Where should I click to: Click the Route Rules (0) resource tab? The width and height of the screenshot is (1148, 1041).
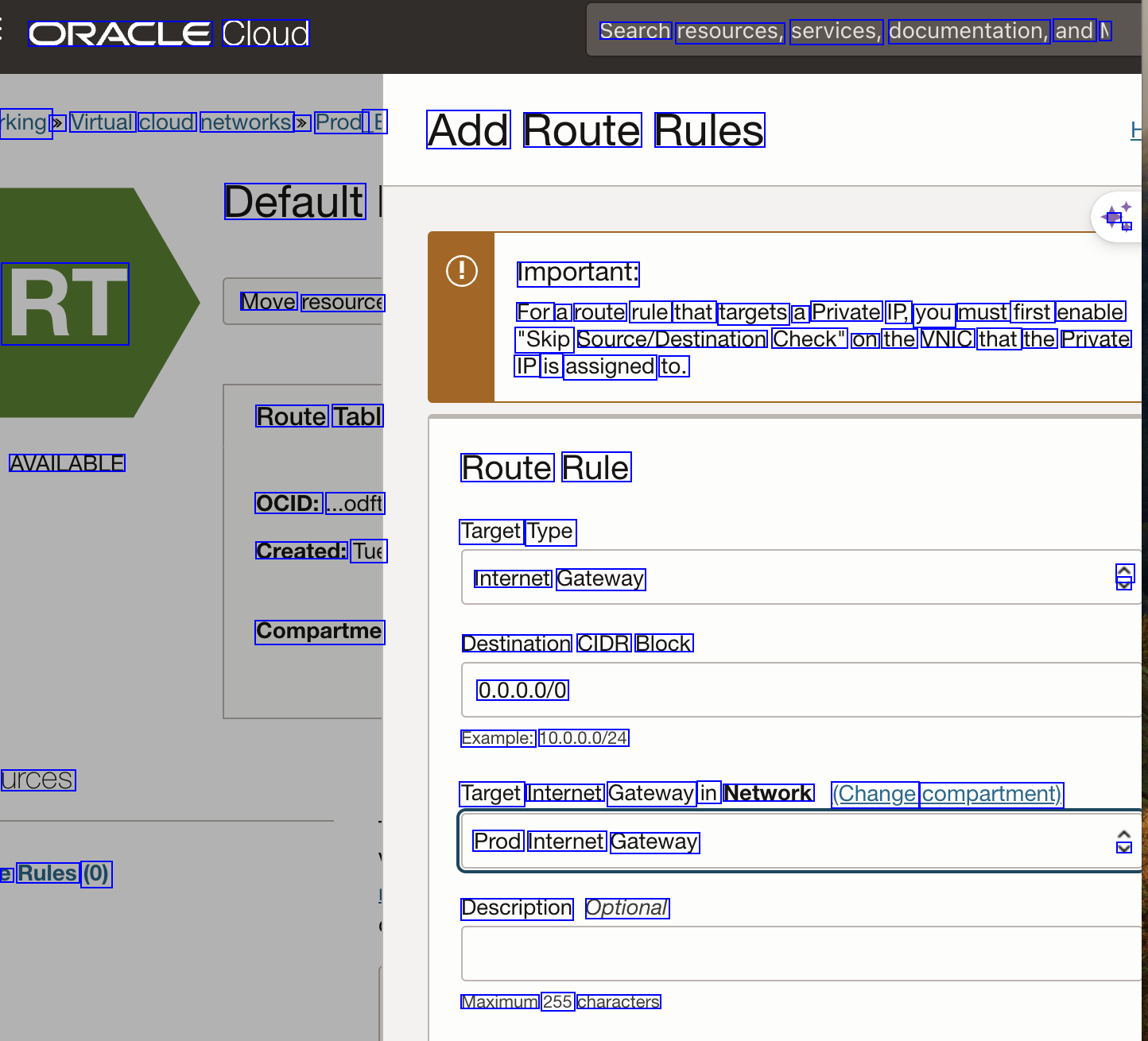(57, 873)
